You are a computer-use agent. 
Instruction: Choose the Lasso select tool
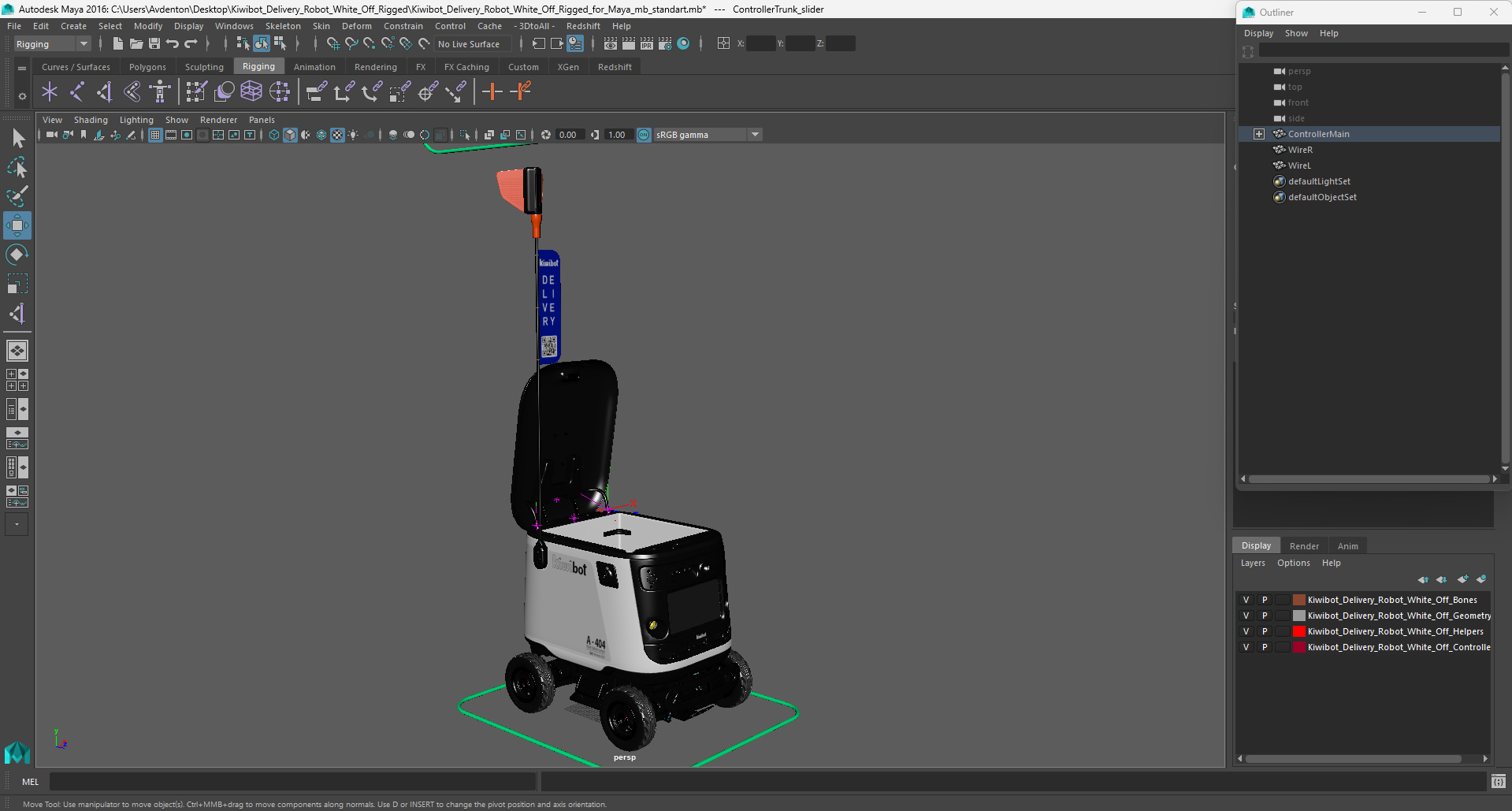[x=17, y=167]
